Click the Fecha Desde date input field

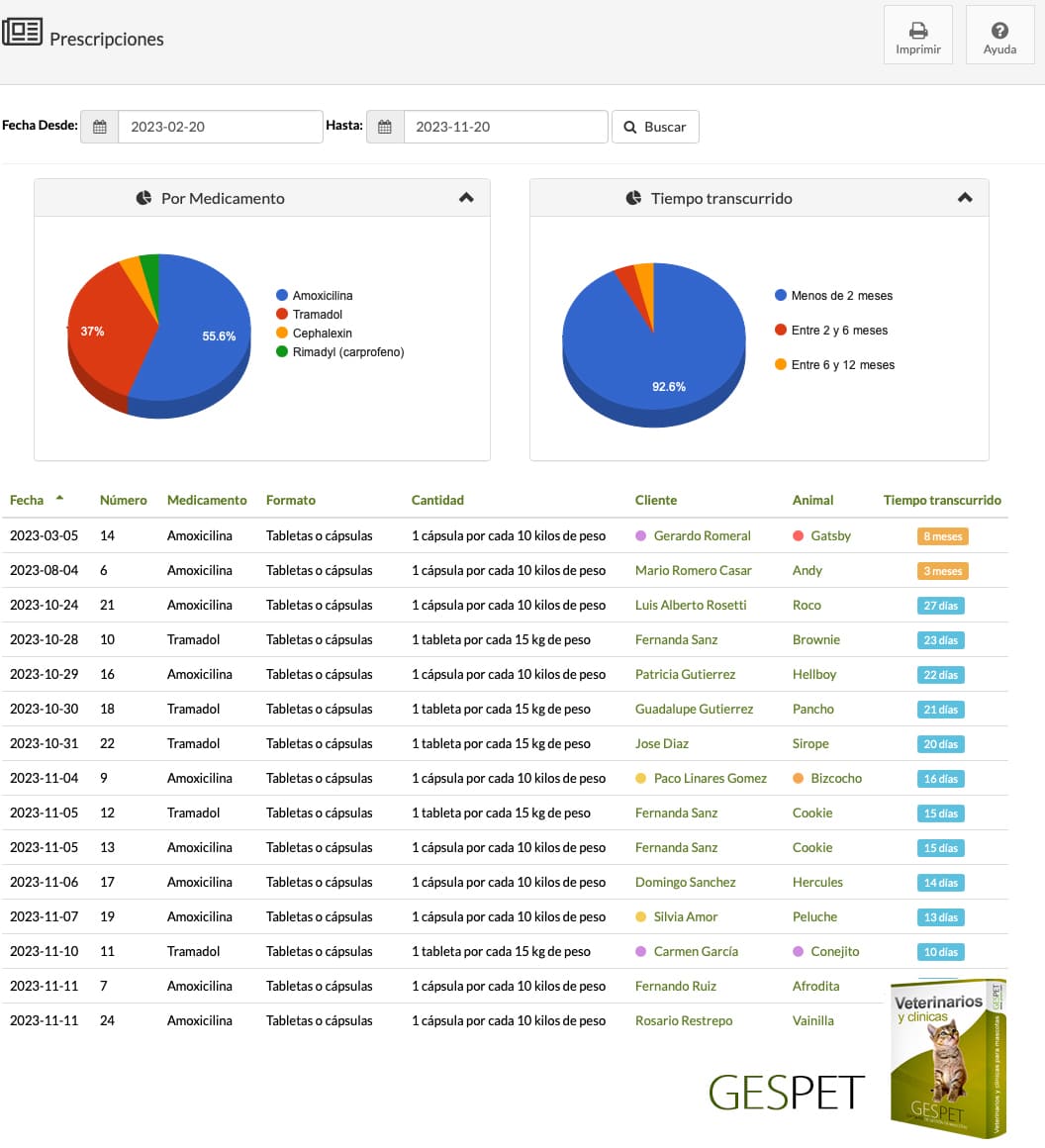click(220, 127)
